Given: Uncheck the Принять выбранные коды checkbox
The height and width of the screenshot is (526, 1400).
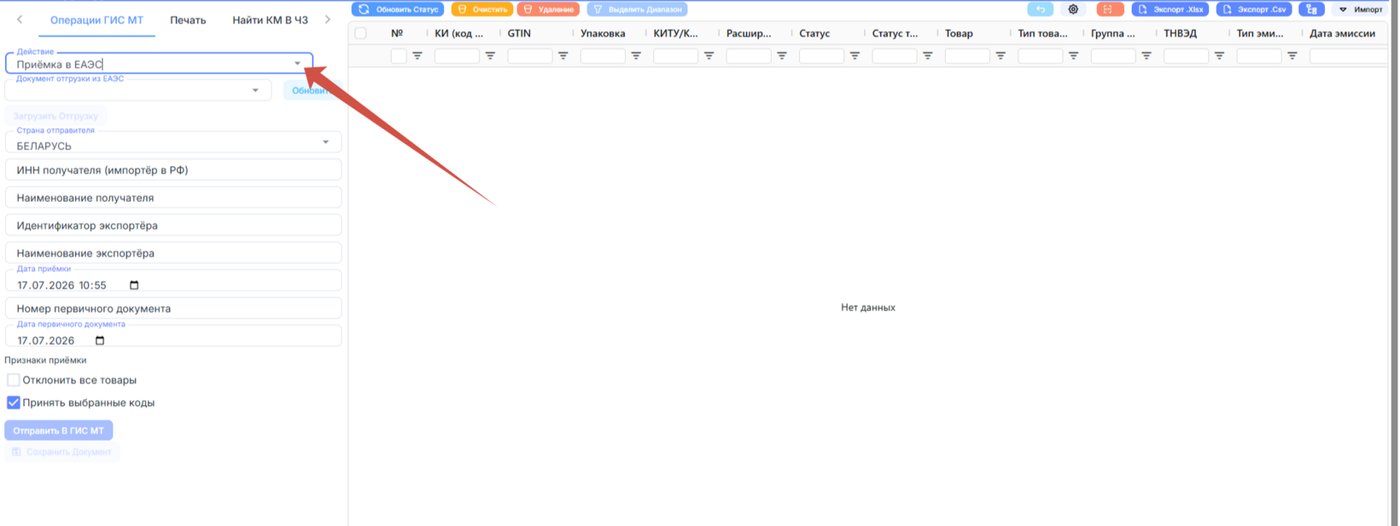Looking at the screenshot, I should click(13, 403).
